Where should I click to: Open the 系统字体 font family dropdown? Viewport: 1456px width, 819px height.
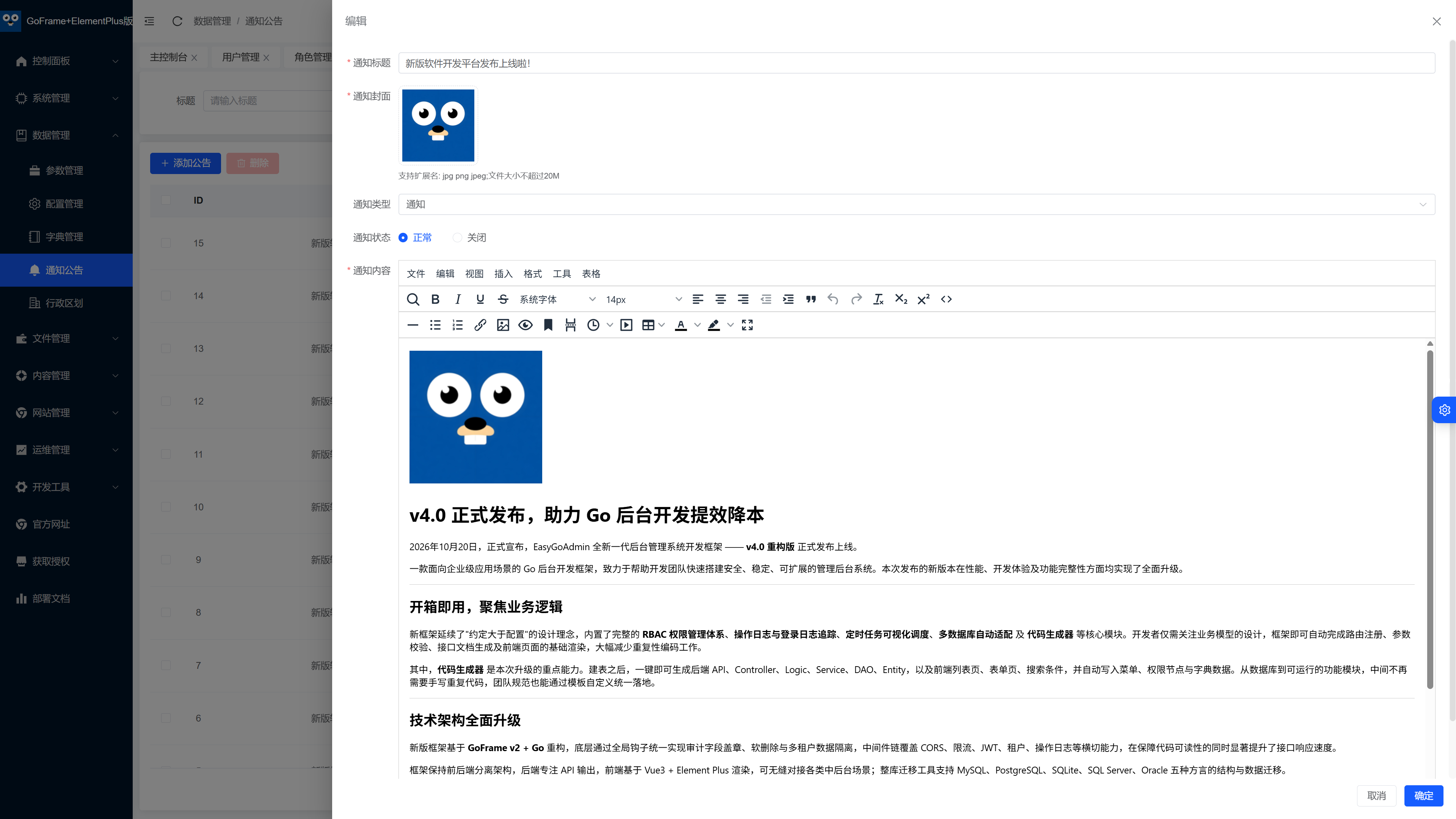557,300
